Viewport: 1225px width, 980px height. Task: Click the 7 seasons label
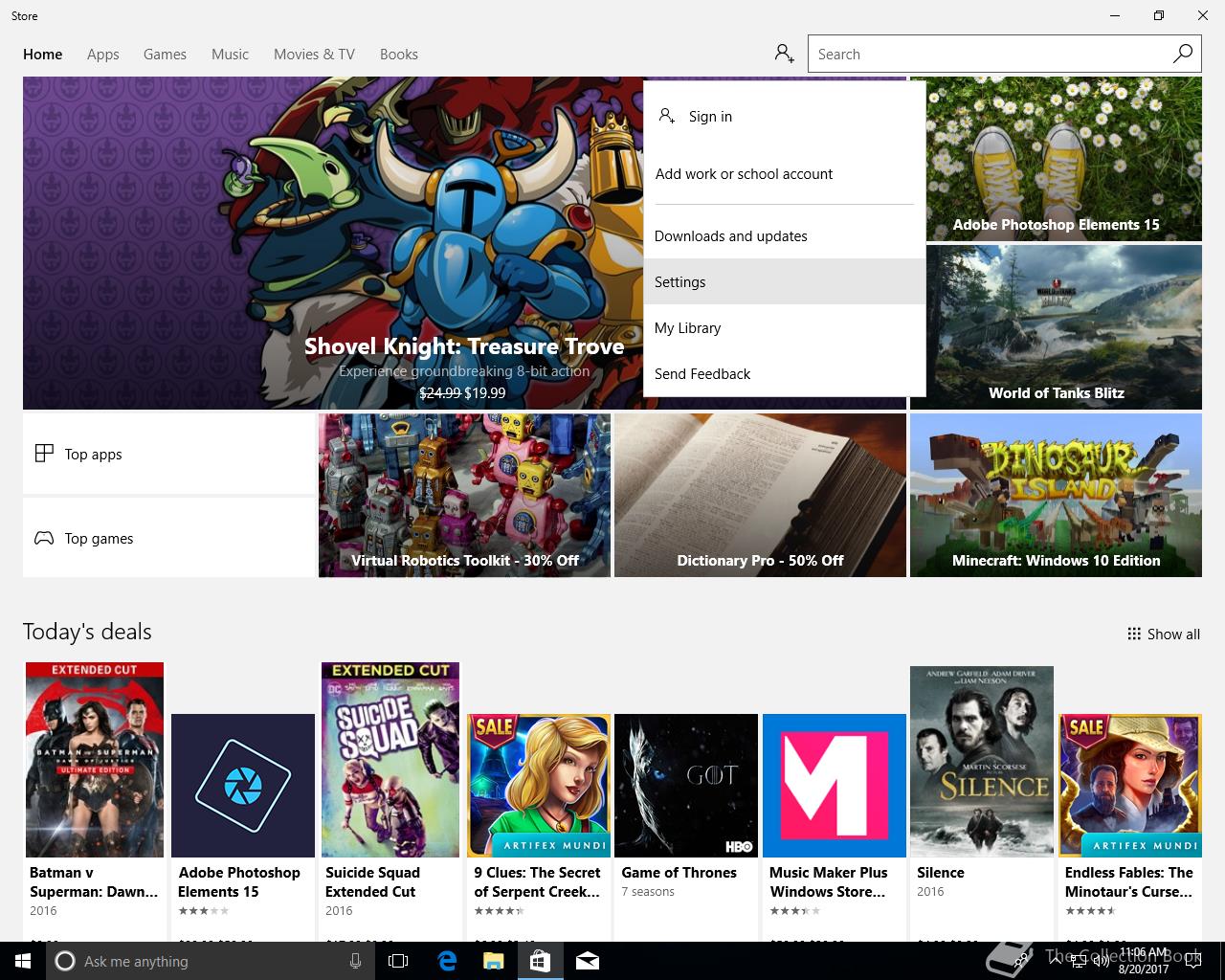point(648,892)
